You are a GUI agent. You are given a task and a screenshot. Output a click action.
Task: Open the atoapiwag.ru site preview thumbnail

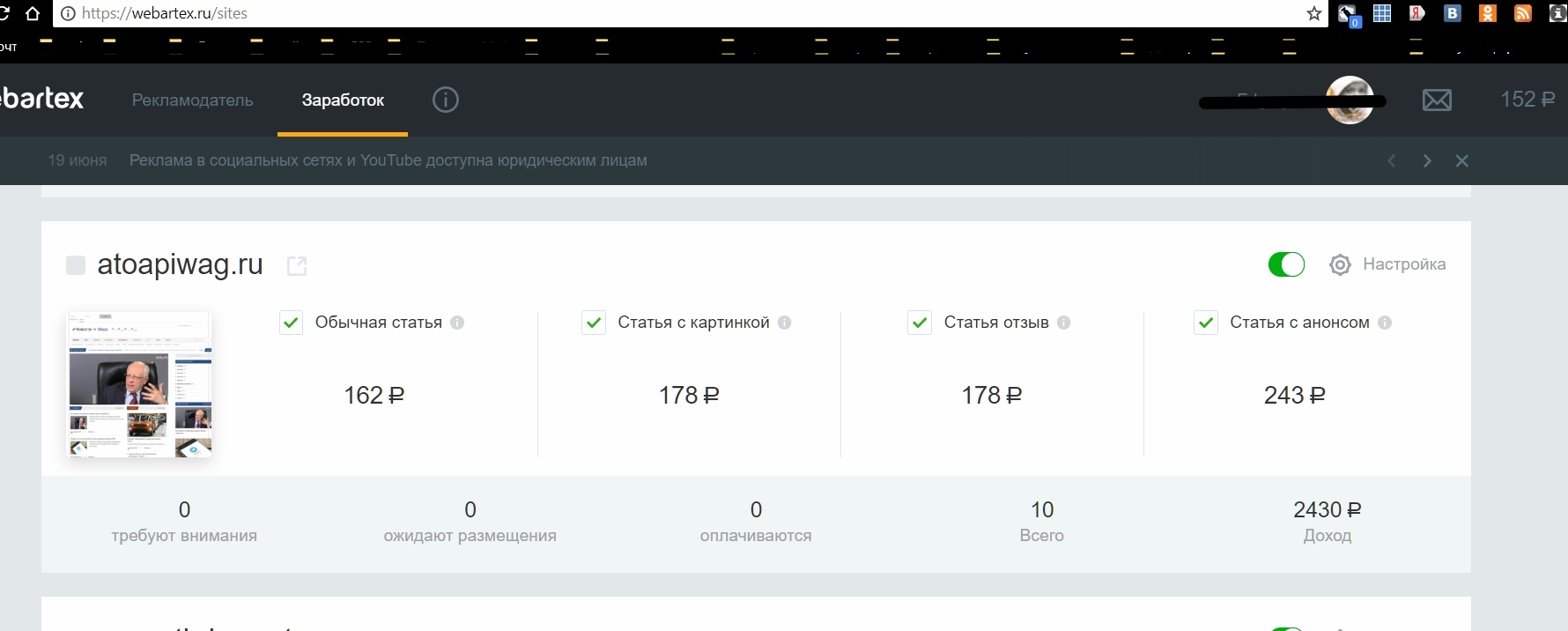click(x=140, y=384)
